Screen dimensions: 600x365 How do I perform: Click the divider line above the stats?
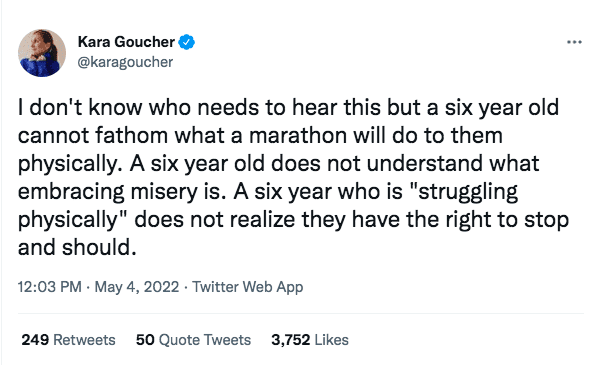[301, 314]
